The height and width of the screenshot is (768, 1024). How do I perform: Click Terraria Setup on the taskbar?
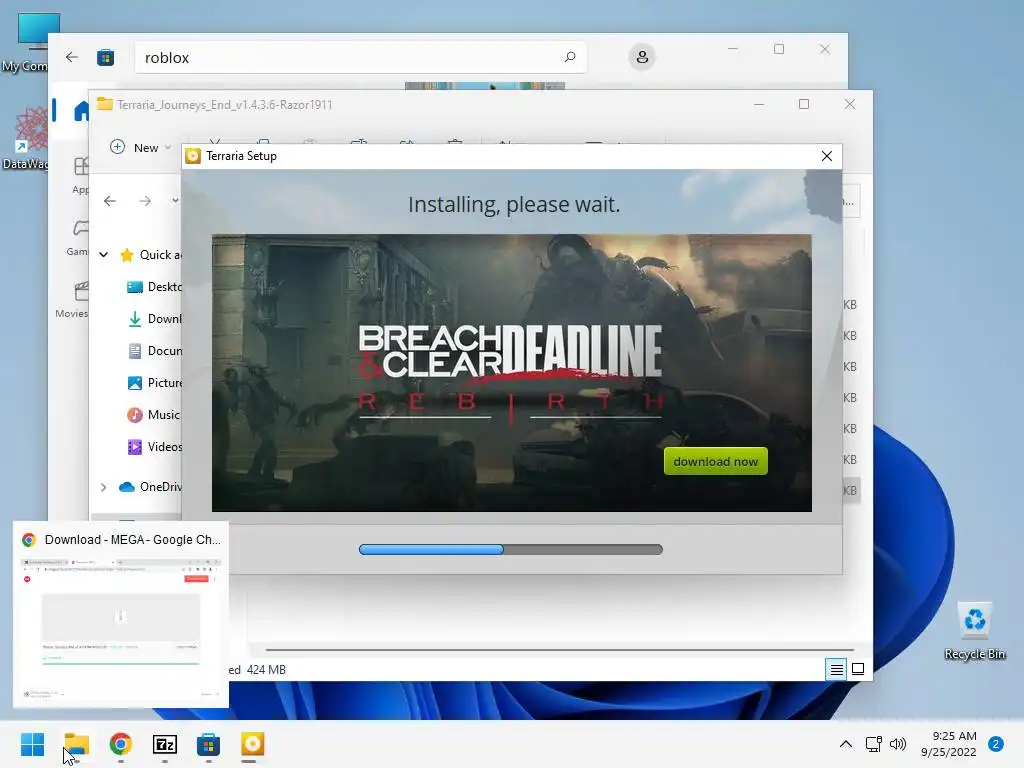(253, 744)
